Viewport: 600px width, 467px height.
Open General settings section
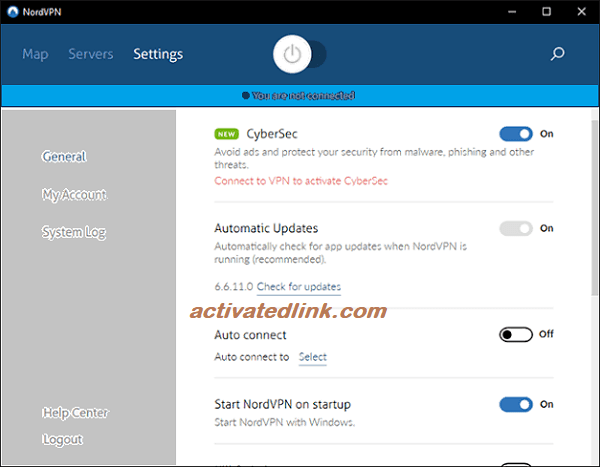(64, 157)
